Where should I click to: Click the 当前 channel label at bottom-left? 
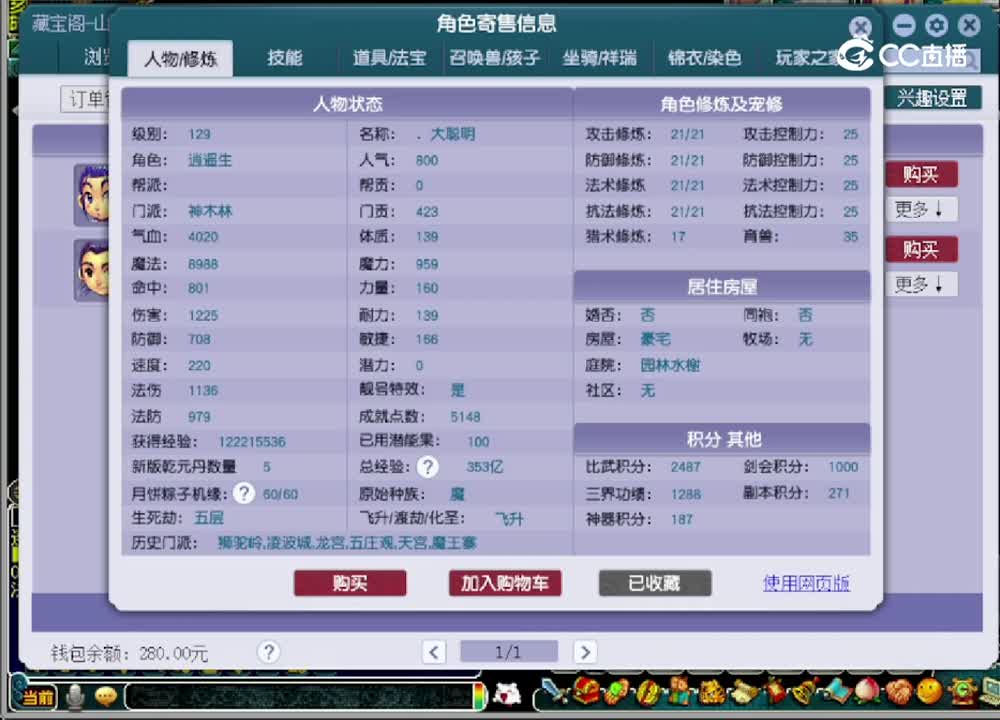pyautogui.click(x=38, y=695)
